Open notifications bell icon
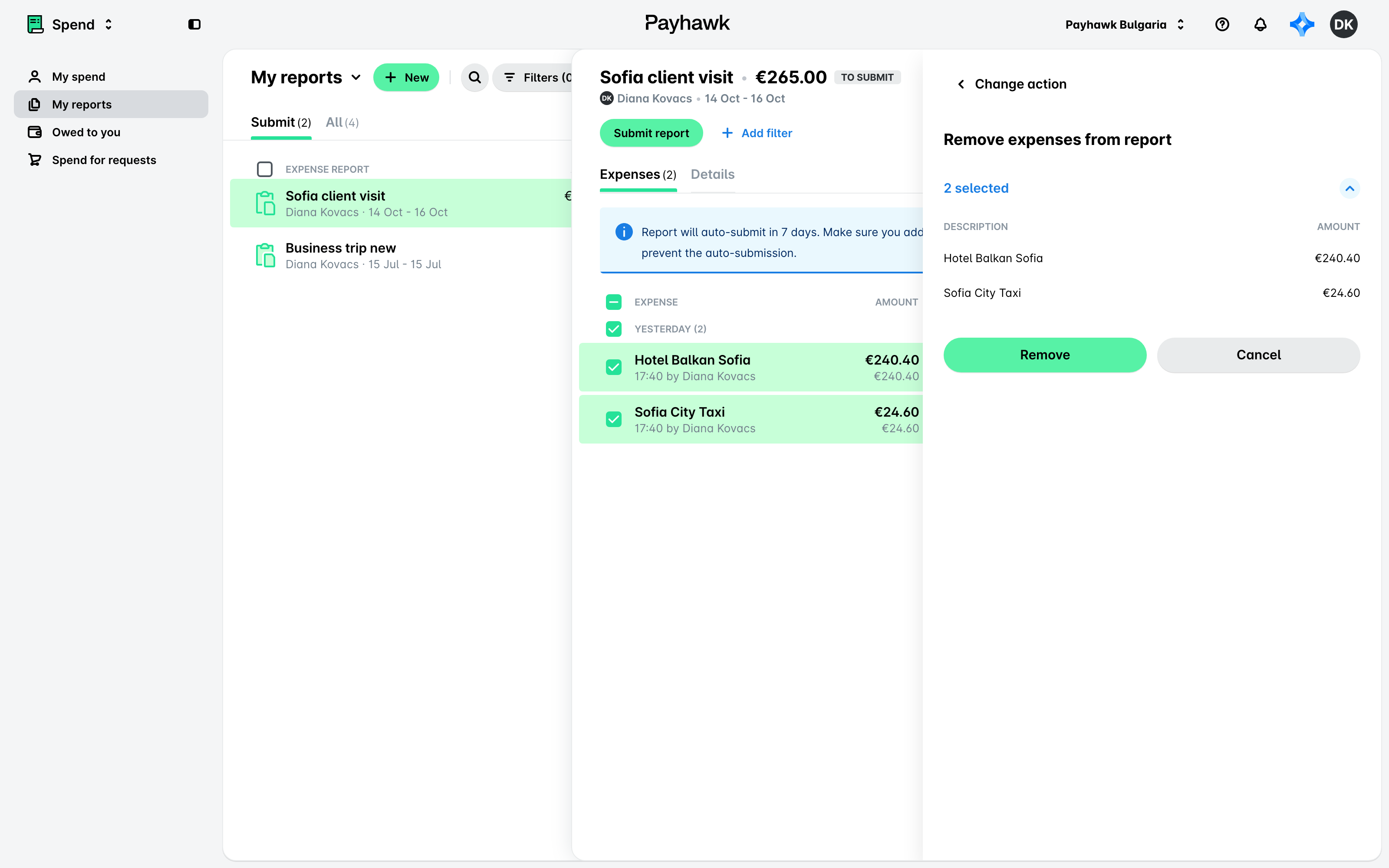Viewport: 1389px width, 868px height. [1260, 24]
